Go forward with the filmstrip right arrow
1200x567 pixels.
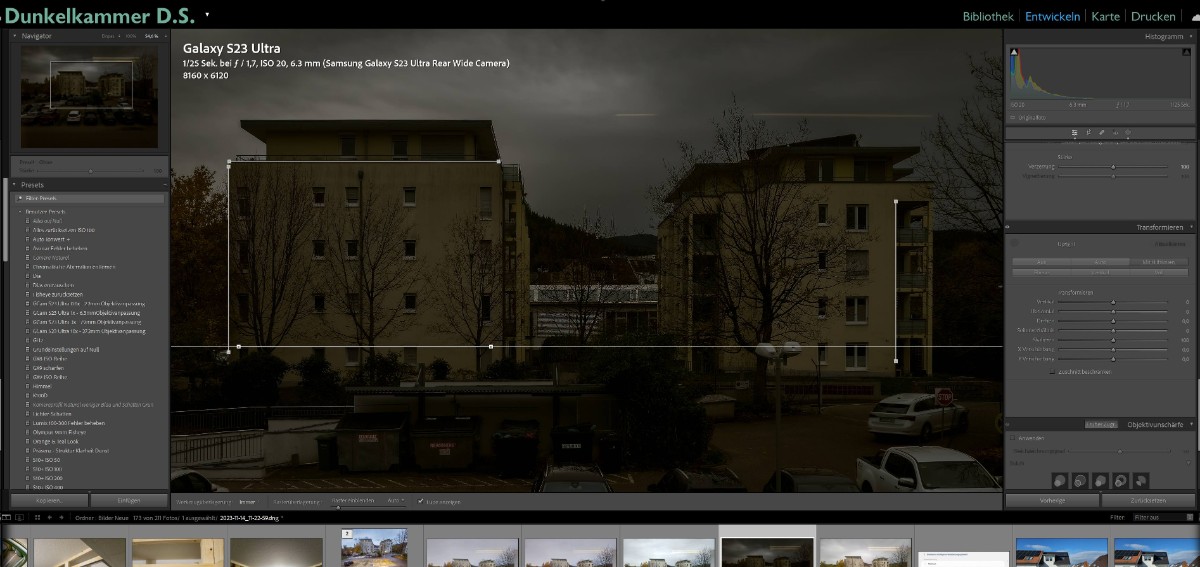pos(61,518)
